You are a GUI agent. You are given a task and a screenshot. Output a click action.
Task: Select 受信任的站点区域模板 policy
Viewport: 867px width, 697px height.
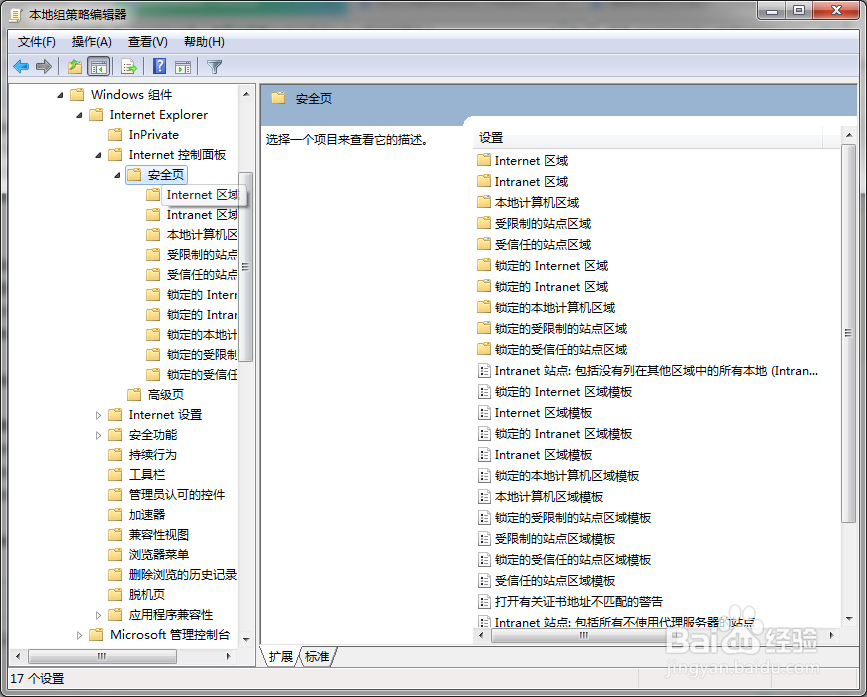[x=555, y=580]
